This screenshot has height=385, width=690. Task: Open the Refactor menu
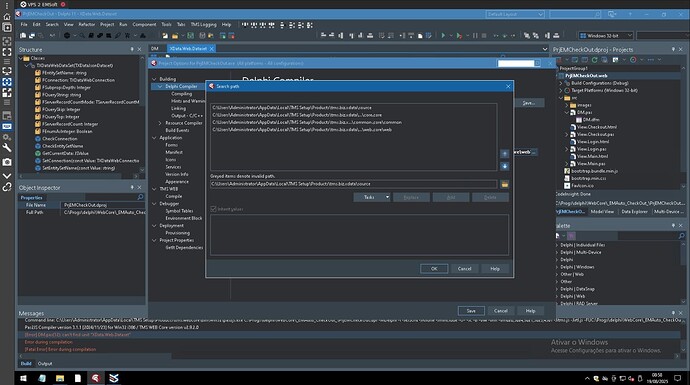[x=87, y=25]
